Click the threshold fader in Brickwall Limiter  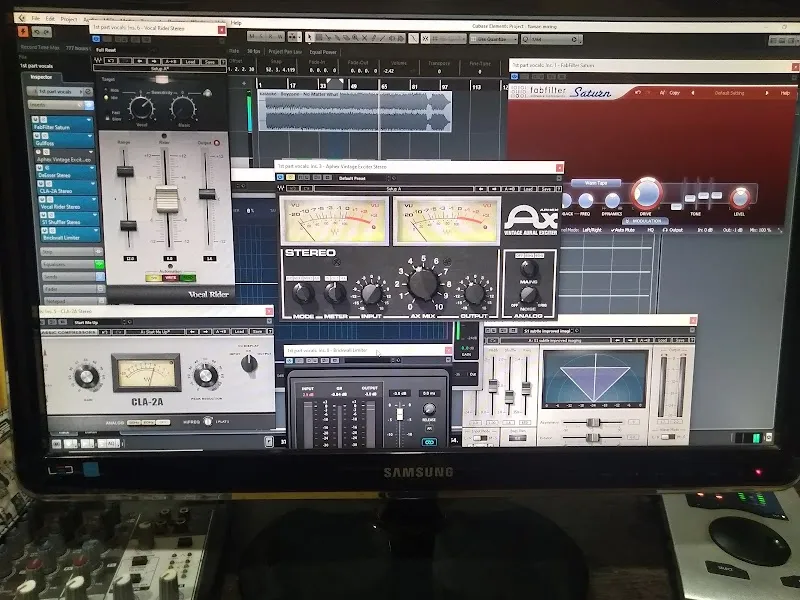click(x=400, y=414)
